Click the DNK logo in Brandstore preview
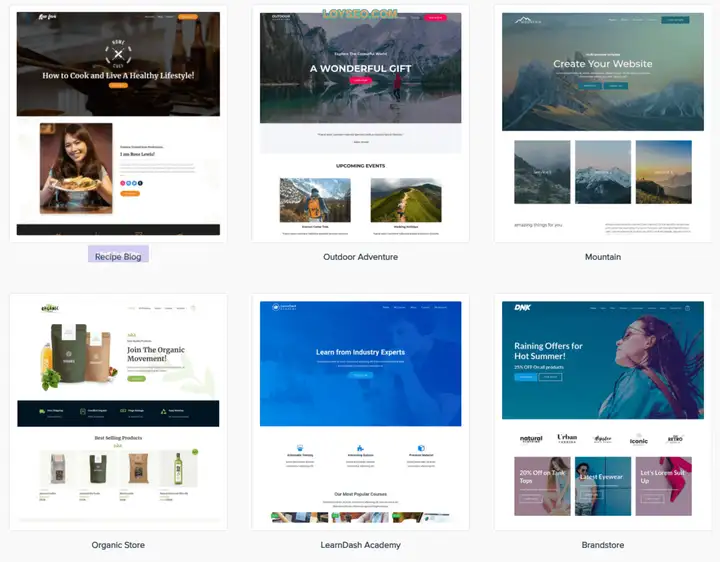This screenshot has width=720, height=562. coord(523,308)
